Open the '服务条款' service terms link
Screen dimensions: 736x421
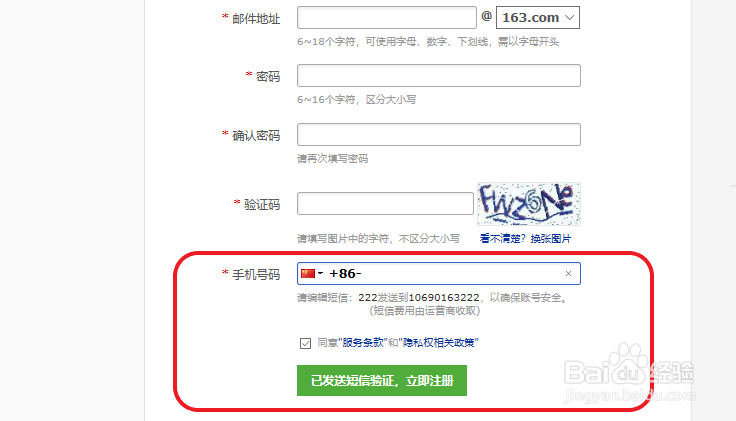[363, 343]
